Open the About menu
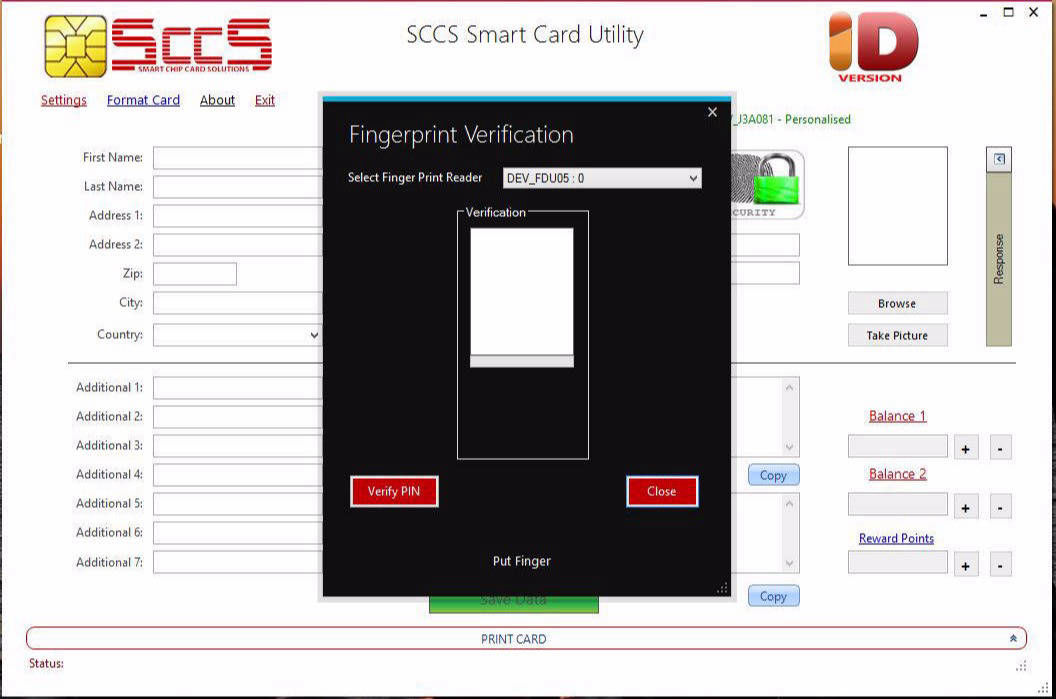The height and width of the screenshot is (699, 1056). (x=217, y=100)
